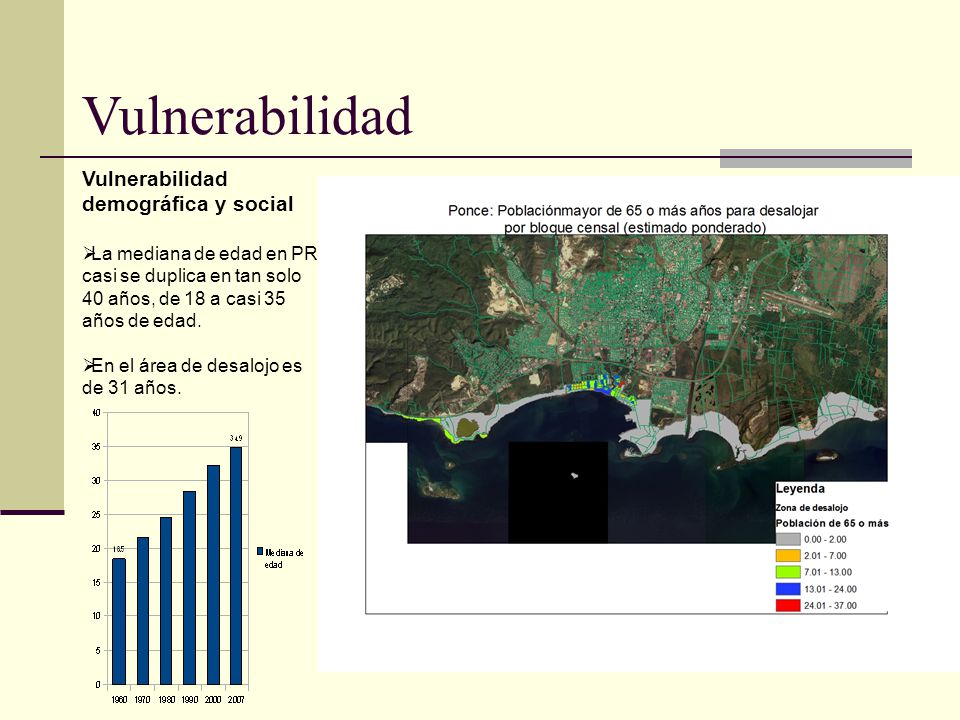Click the black square patch on the map
This screenshot has width=960, height=720.
click(558, 492)
